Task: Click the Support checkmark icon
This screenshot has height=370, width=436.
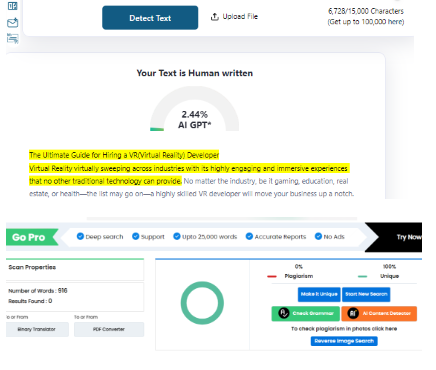Action: (135, 236)
